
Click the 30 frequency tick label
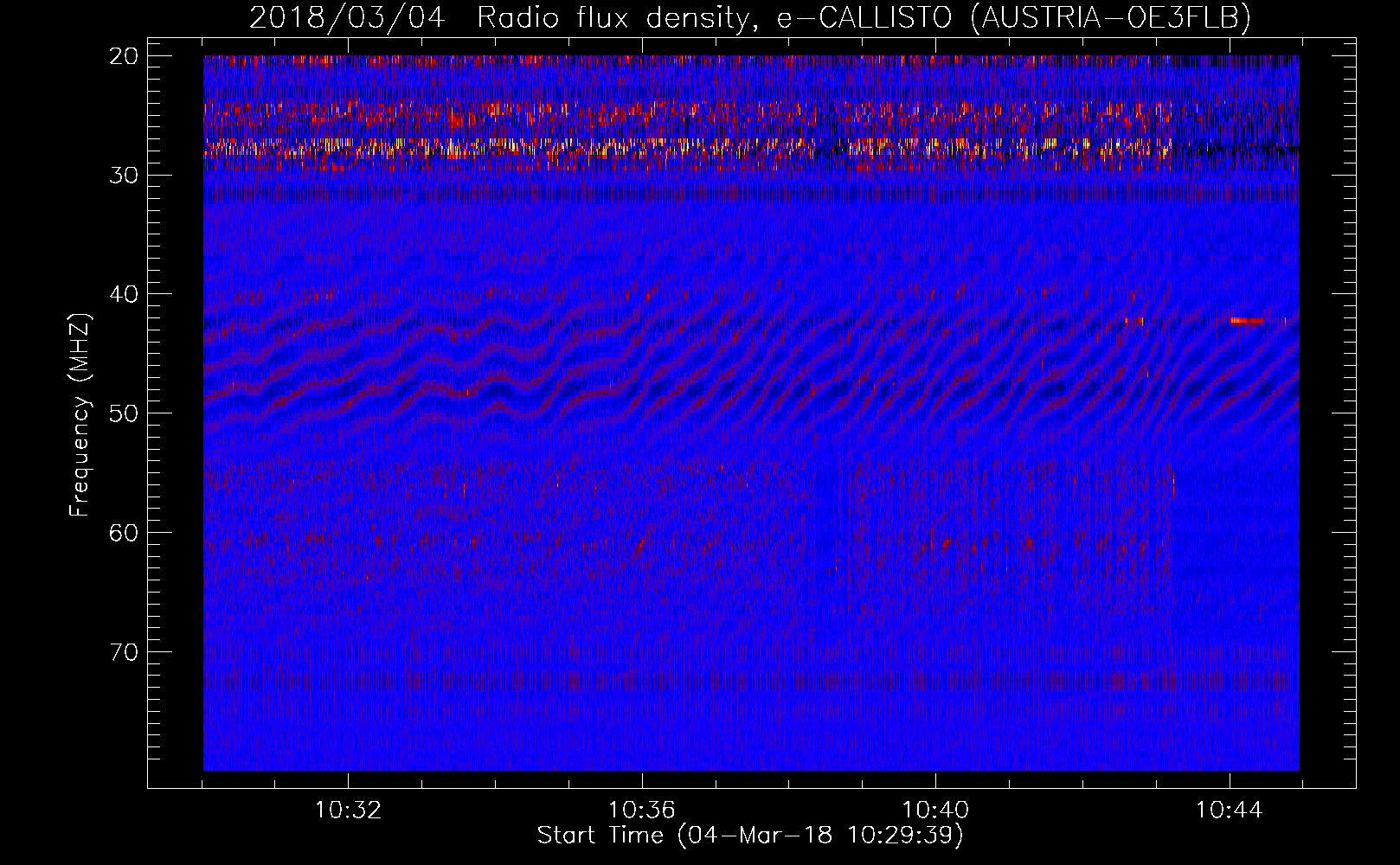point(125,176)
